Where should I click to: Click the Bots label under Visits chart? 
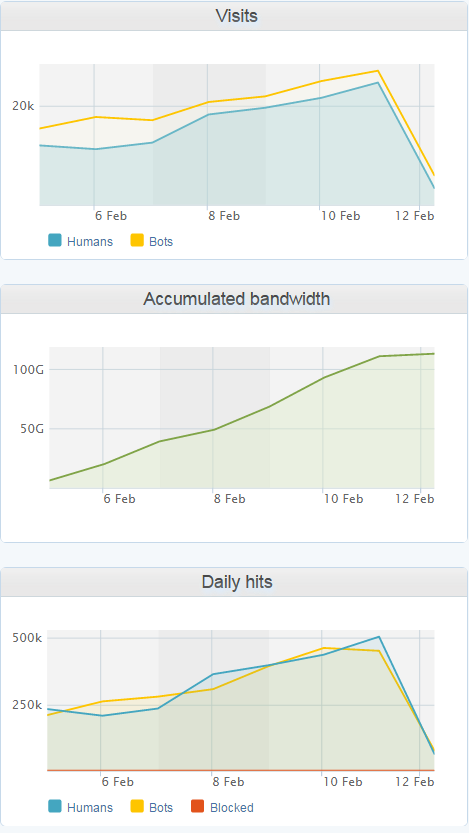click(x=161, y=241)
